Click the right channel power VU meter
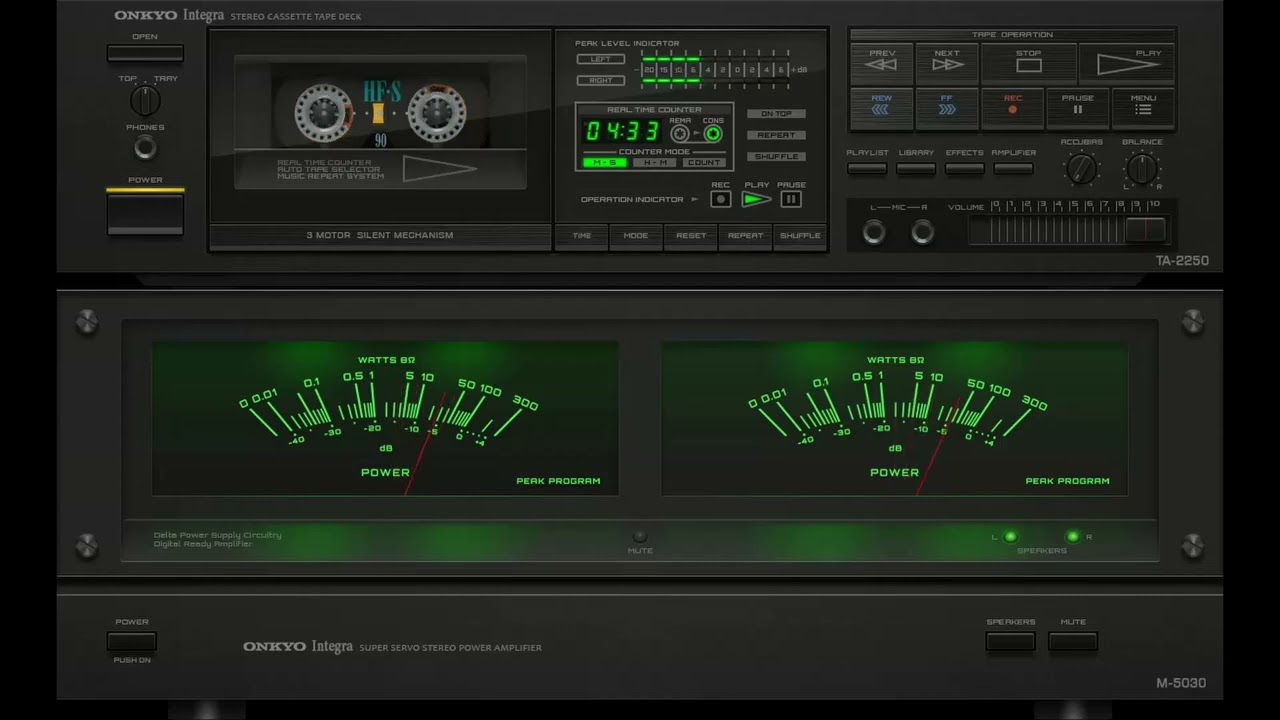The image size is (1280, 720). point(894,418)
